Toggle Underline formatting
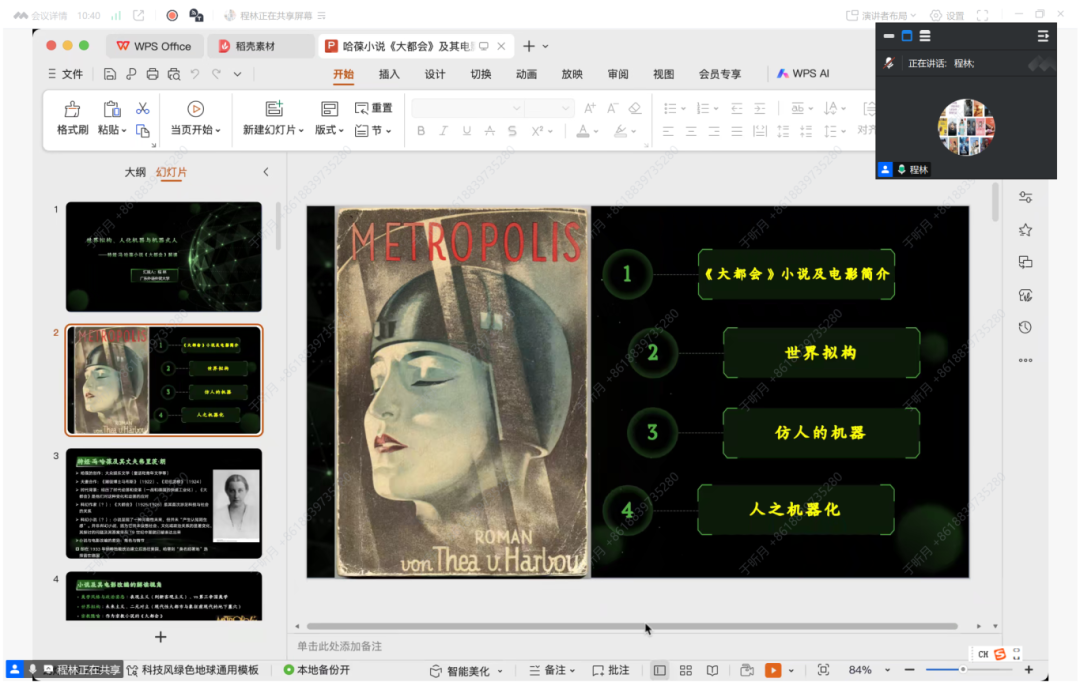 click(x=466, y=131)
